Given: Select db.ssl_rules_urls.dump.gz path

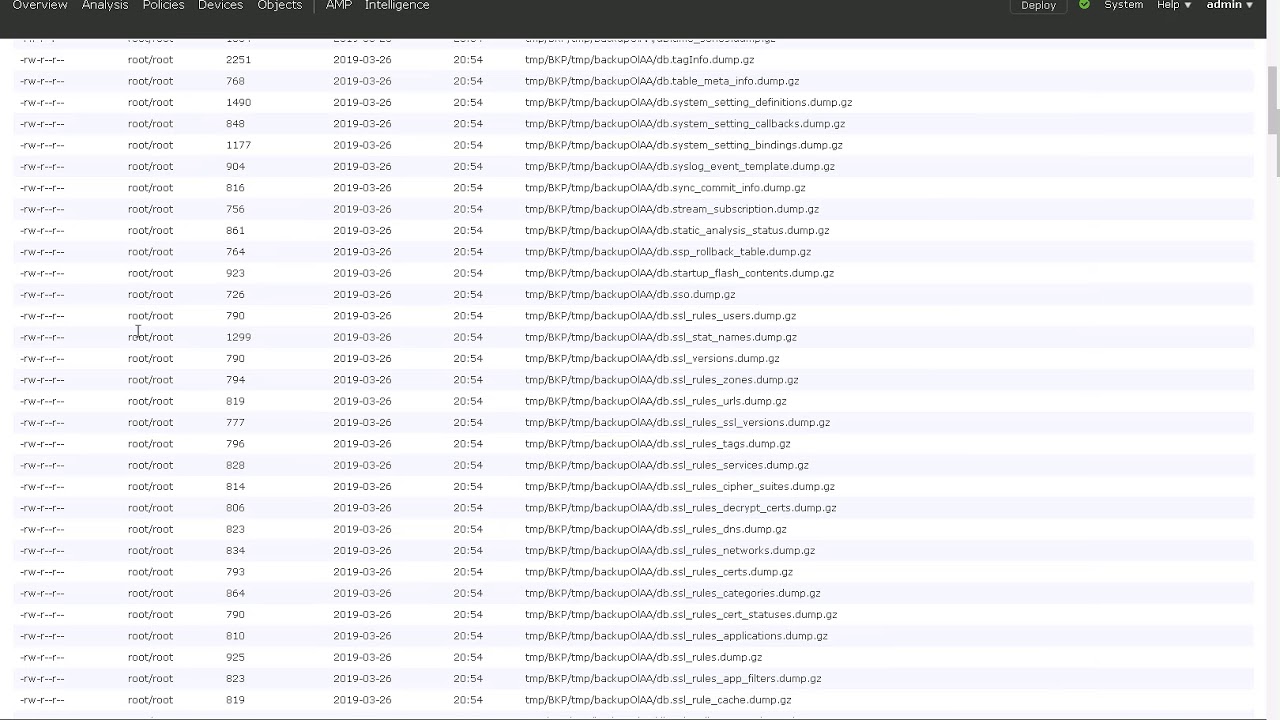Looking at the screenshot, I should click(x=656, y=401).
